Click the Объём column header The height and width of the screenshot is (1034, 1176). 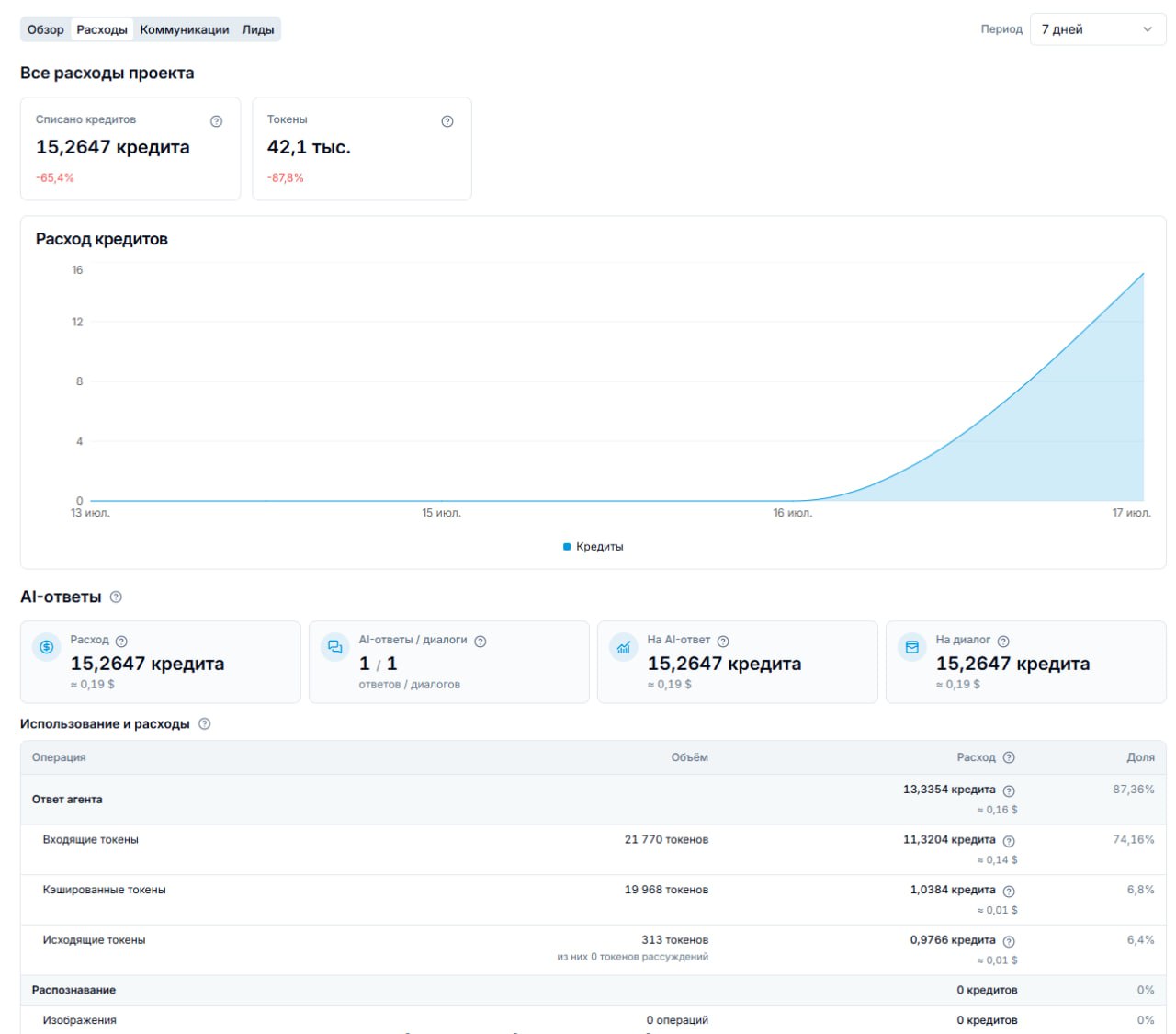tap(690, 757)
